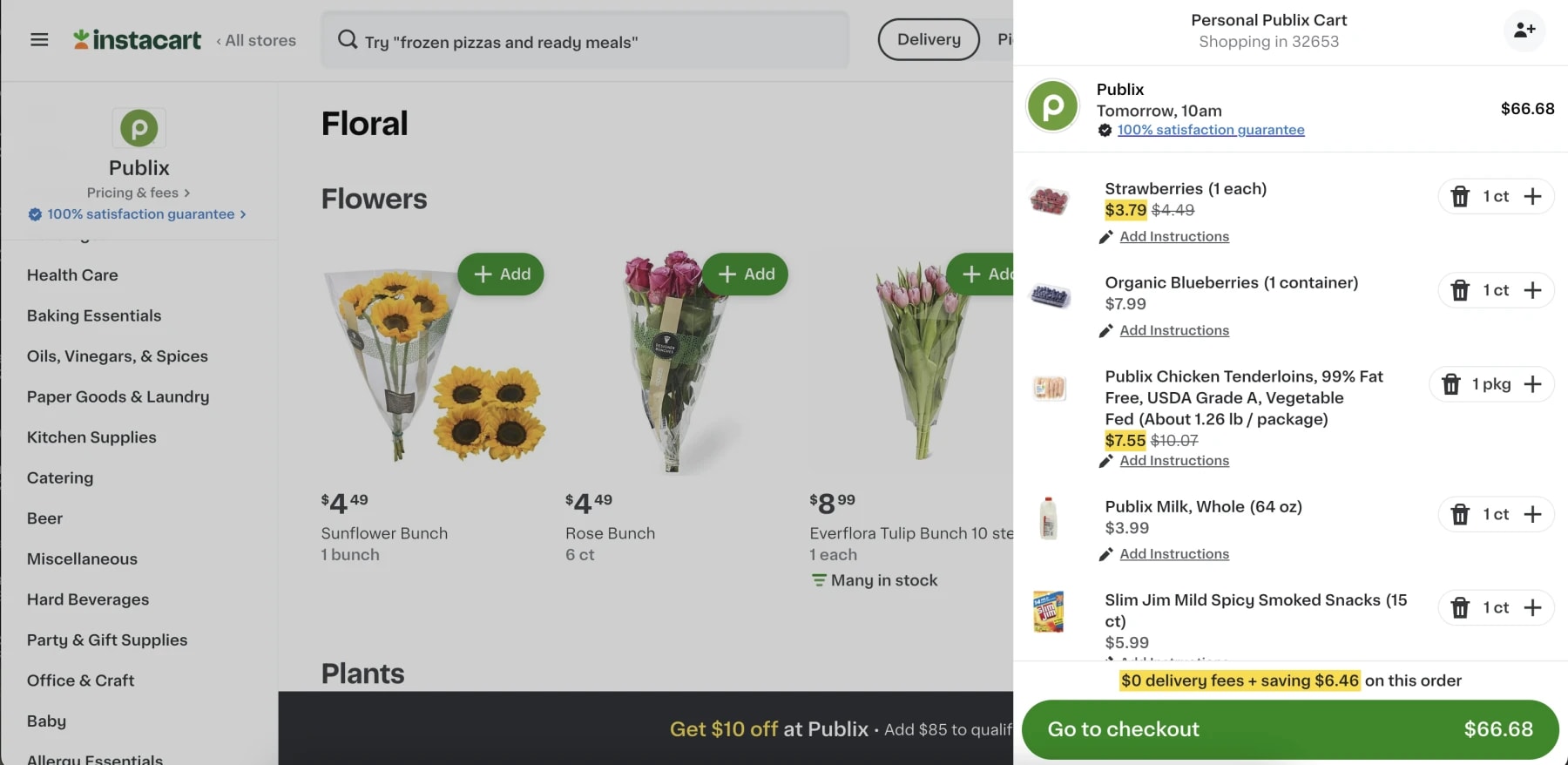Increase Publix Milk quantity with plus icon
Screen dimensions: 1568x765
1533,514
